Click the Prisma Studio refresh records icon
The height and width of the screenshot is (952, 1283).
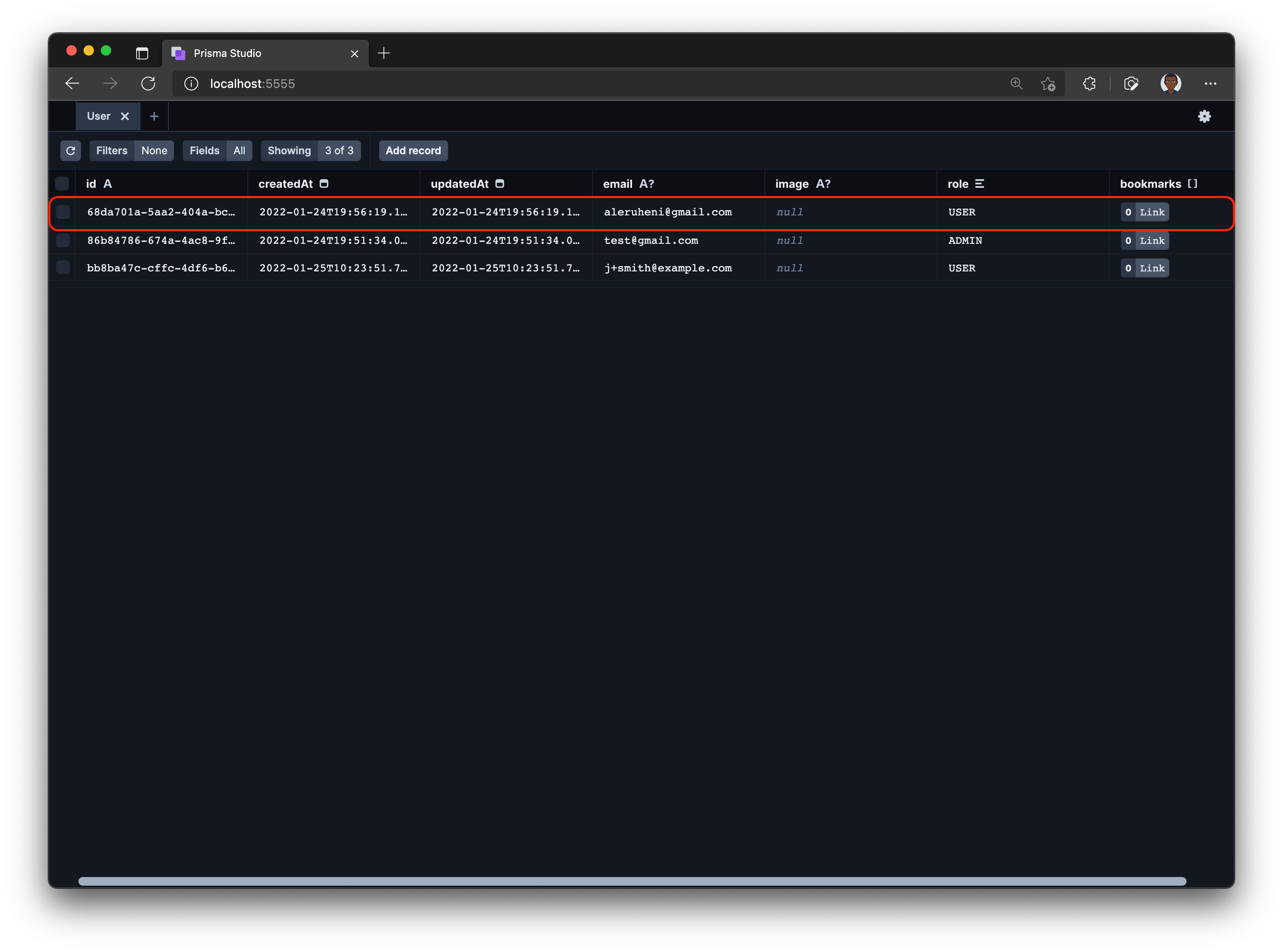pyautogui.click(x=70, y=150)
